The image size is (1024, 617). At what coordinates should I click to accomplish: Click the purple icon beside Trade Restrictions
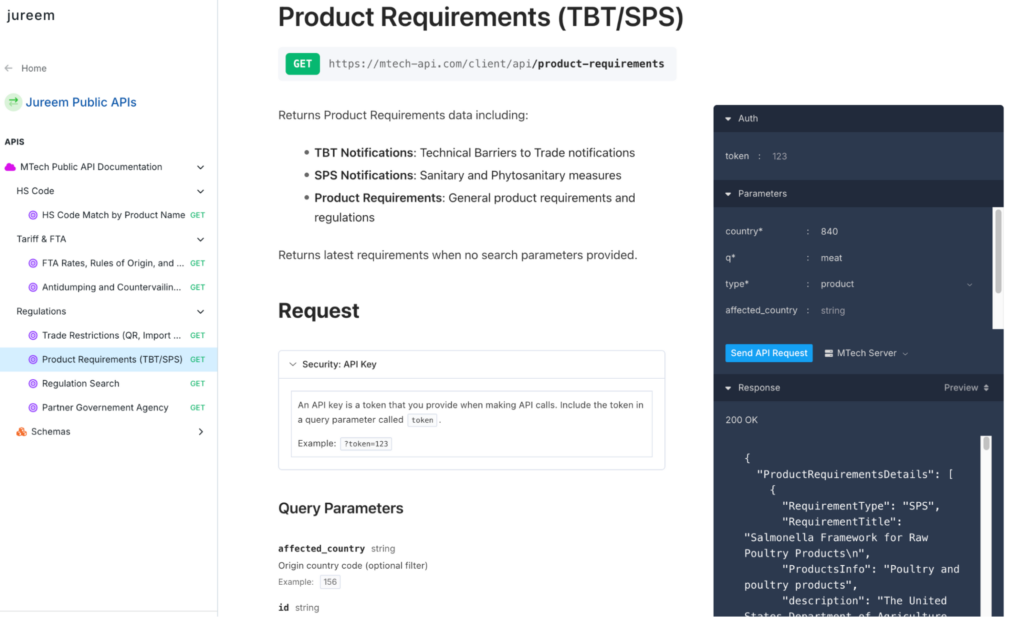33,336
